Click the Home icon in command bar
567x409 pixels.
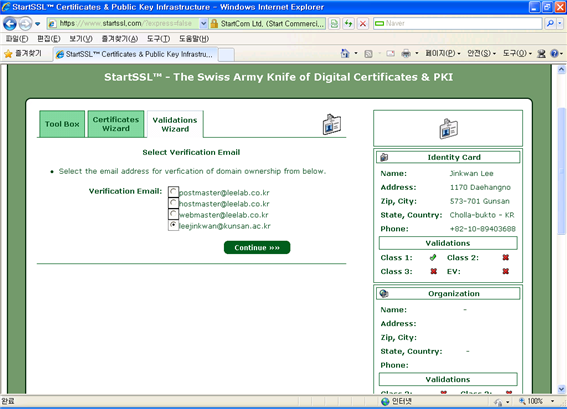coord(345,54)
